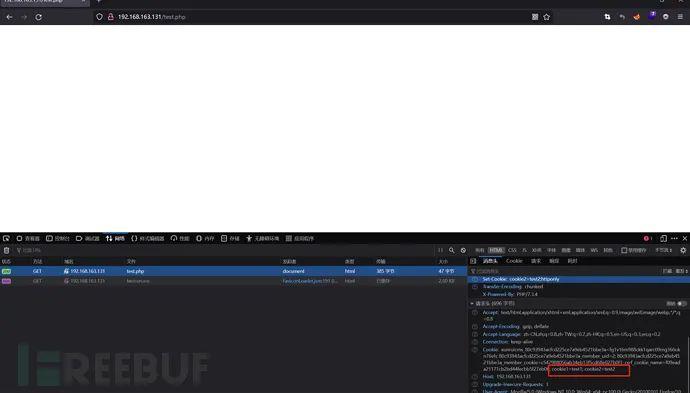Switch to the Debugger (调试器) tab
690x393 pixels.
click(x=88, y=238)
